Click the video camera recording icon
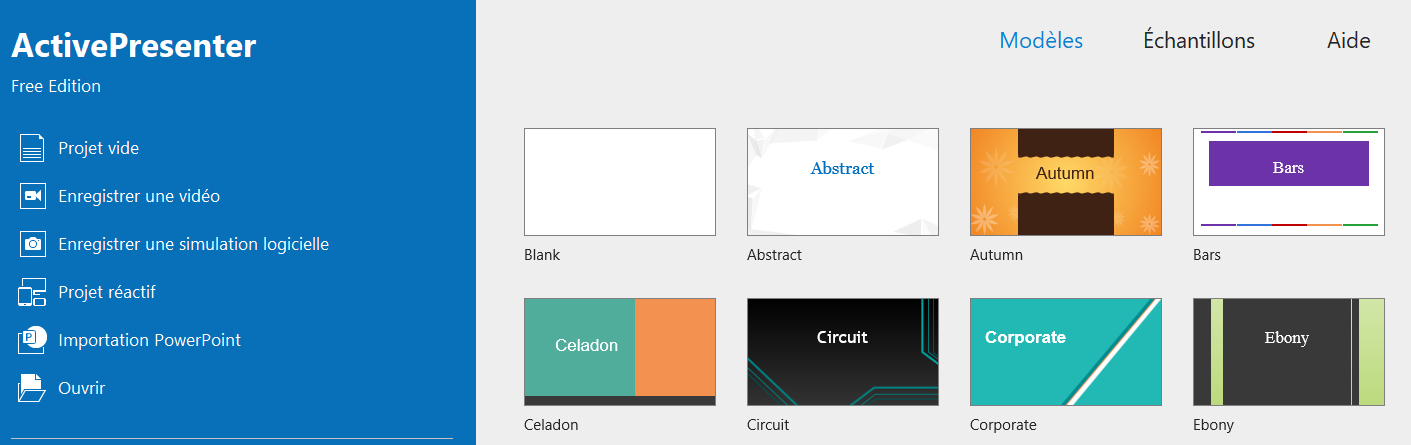Screen dimensions: 1411x445 pos(32,196)
